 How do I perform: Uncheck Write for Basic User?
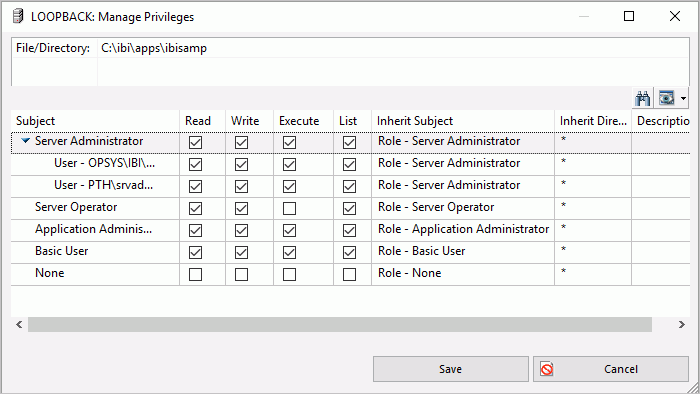coord(242,252)
